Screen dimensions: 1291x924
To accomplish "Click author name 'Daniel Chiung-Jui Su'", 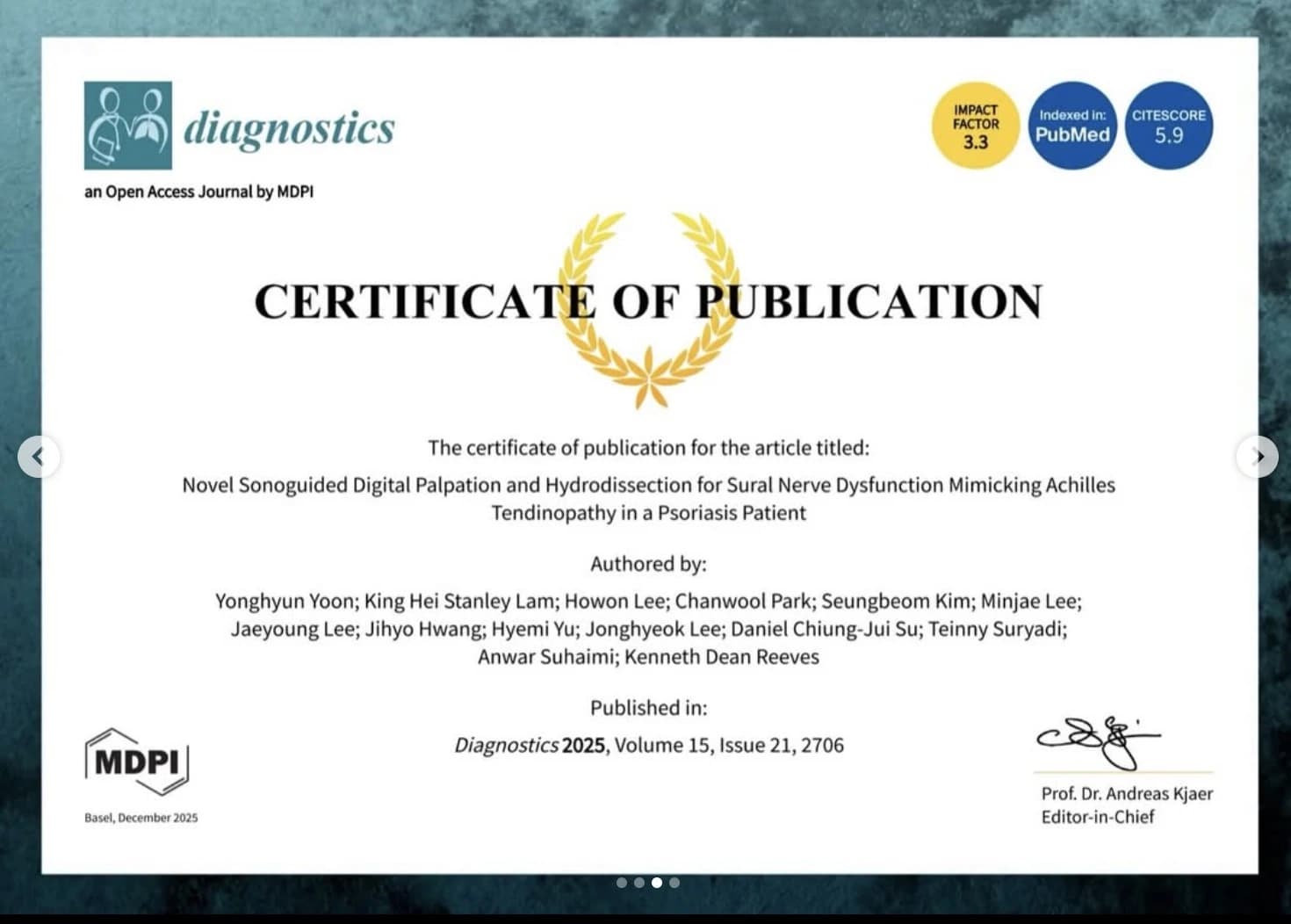I will tap(825, 630).
